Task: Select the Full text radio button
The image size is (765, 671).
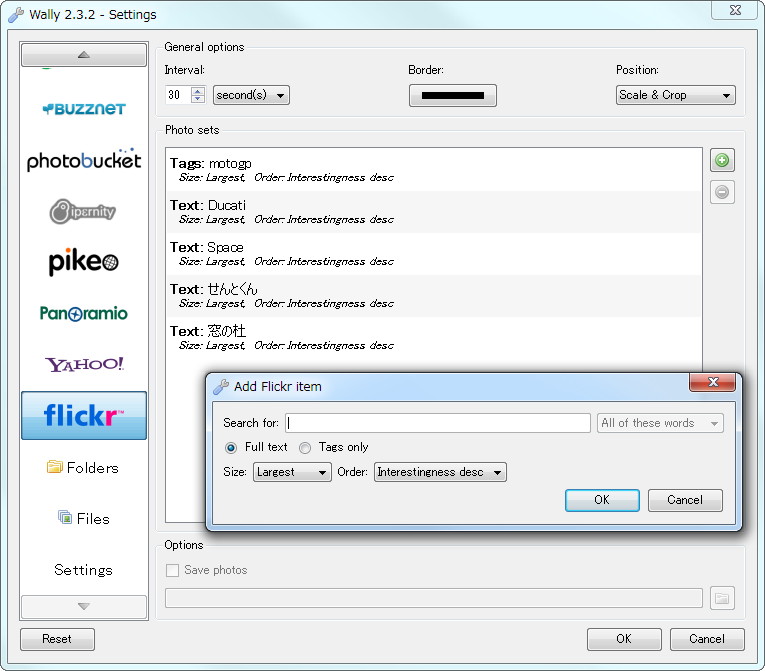Action: (231, 447)
